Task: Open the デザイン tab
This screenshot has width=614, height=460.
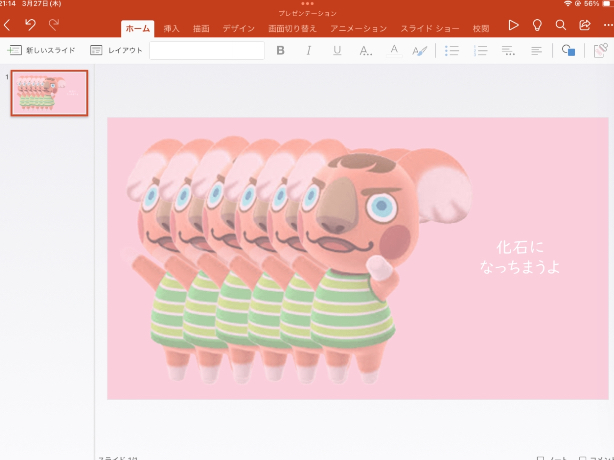Action: (x=238, y=29)
